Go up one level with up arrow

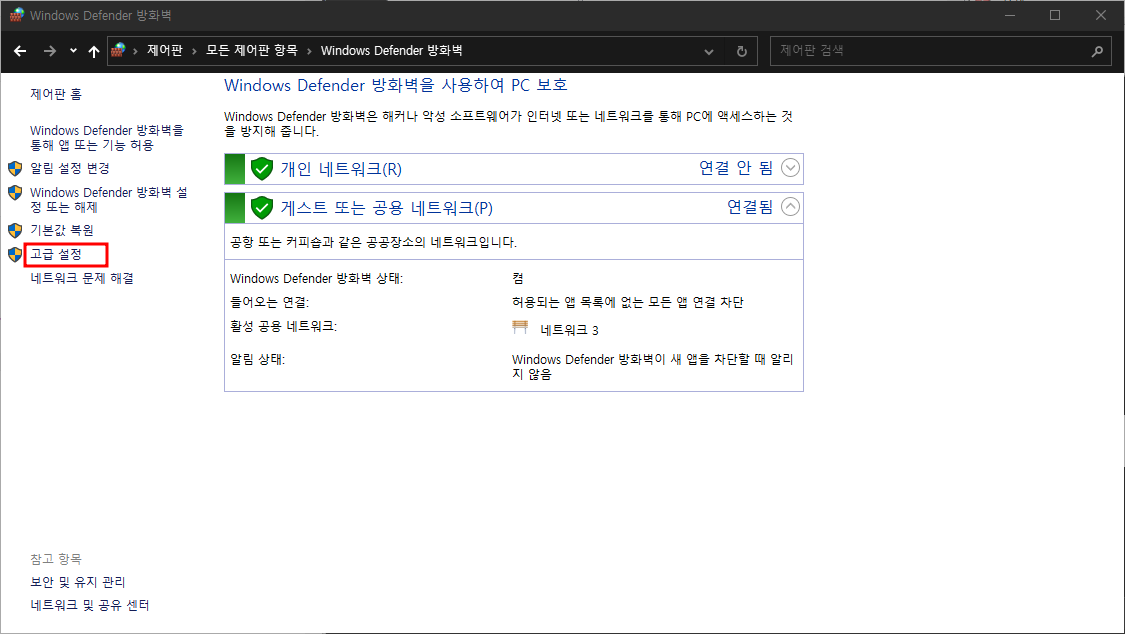[x=93, y=51]
